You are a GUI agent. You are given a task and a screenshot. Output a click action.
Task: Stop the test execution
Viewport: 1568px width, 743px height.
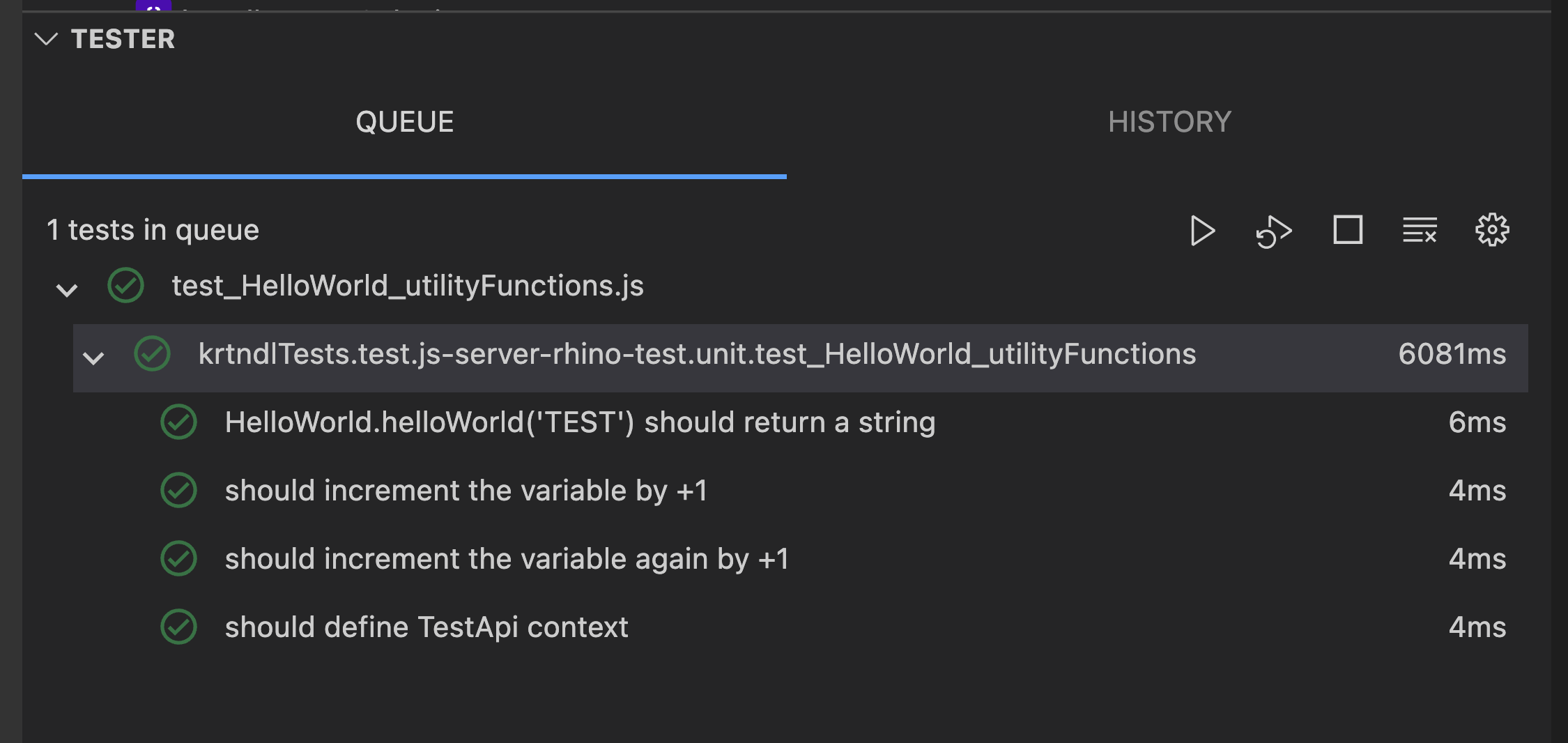(x=1347, y=230)
